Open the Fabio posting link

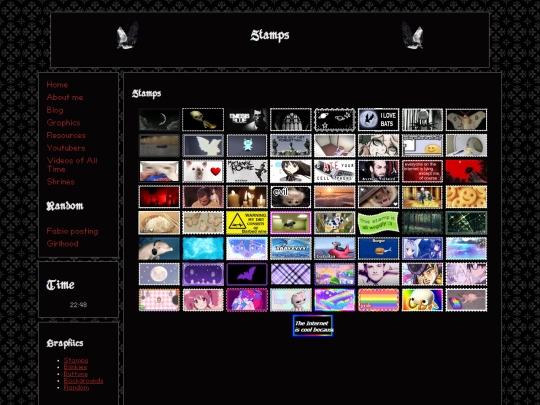[72, 231]
